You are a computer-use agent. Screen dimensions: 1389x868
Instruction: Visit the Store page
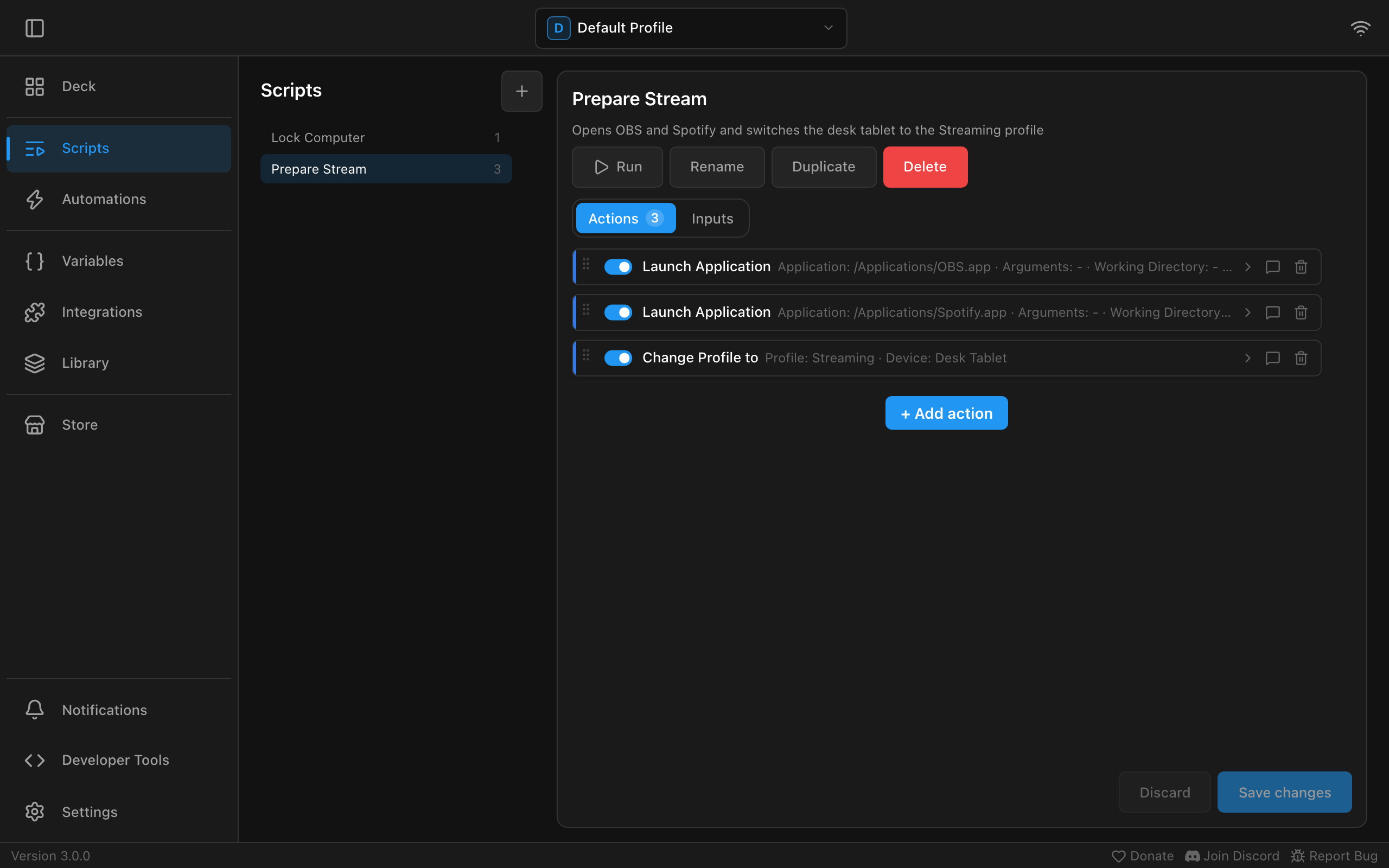click(119, 425)
